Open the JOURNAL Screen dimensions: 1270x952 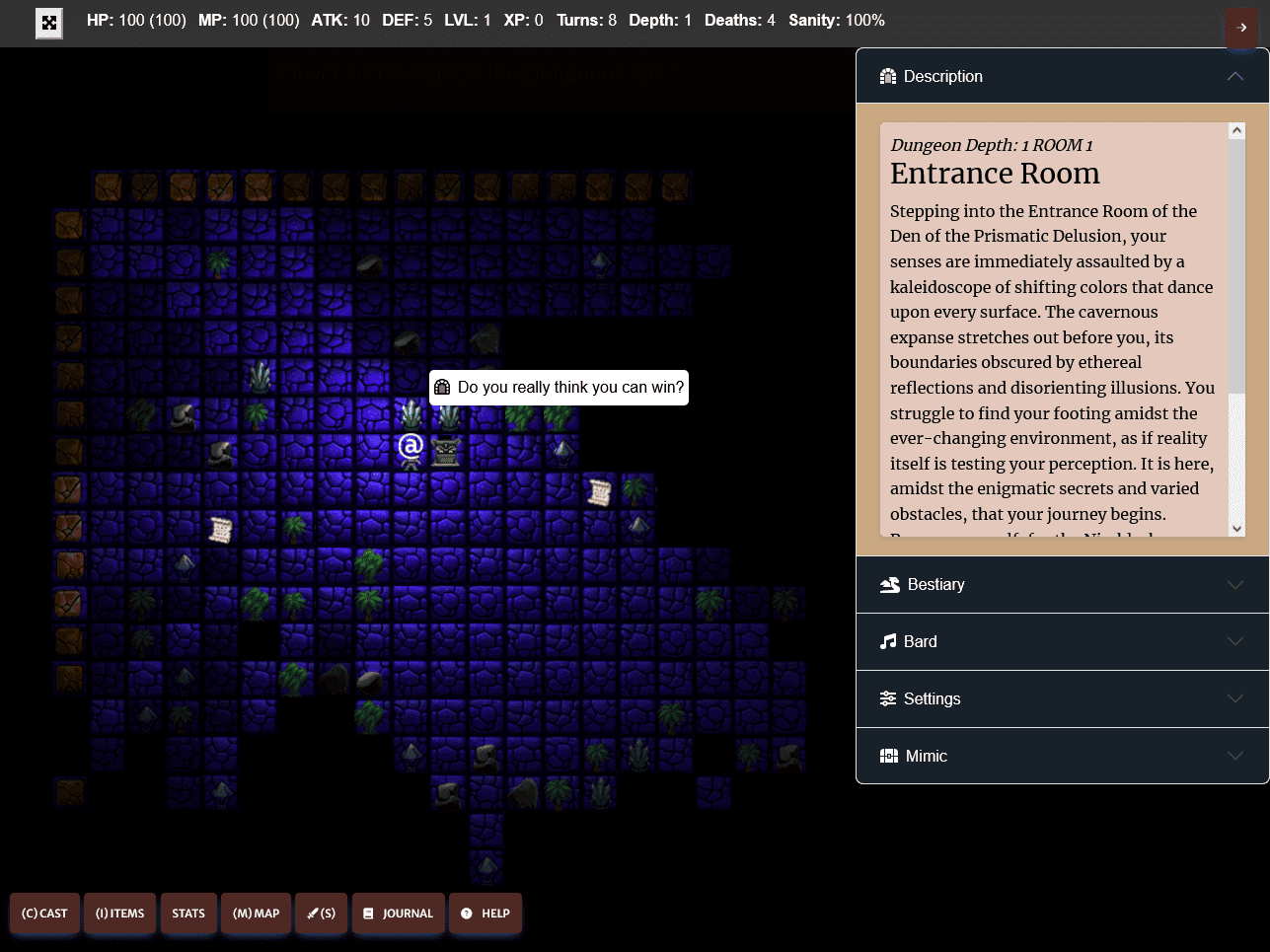398,914
